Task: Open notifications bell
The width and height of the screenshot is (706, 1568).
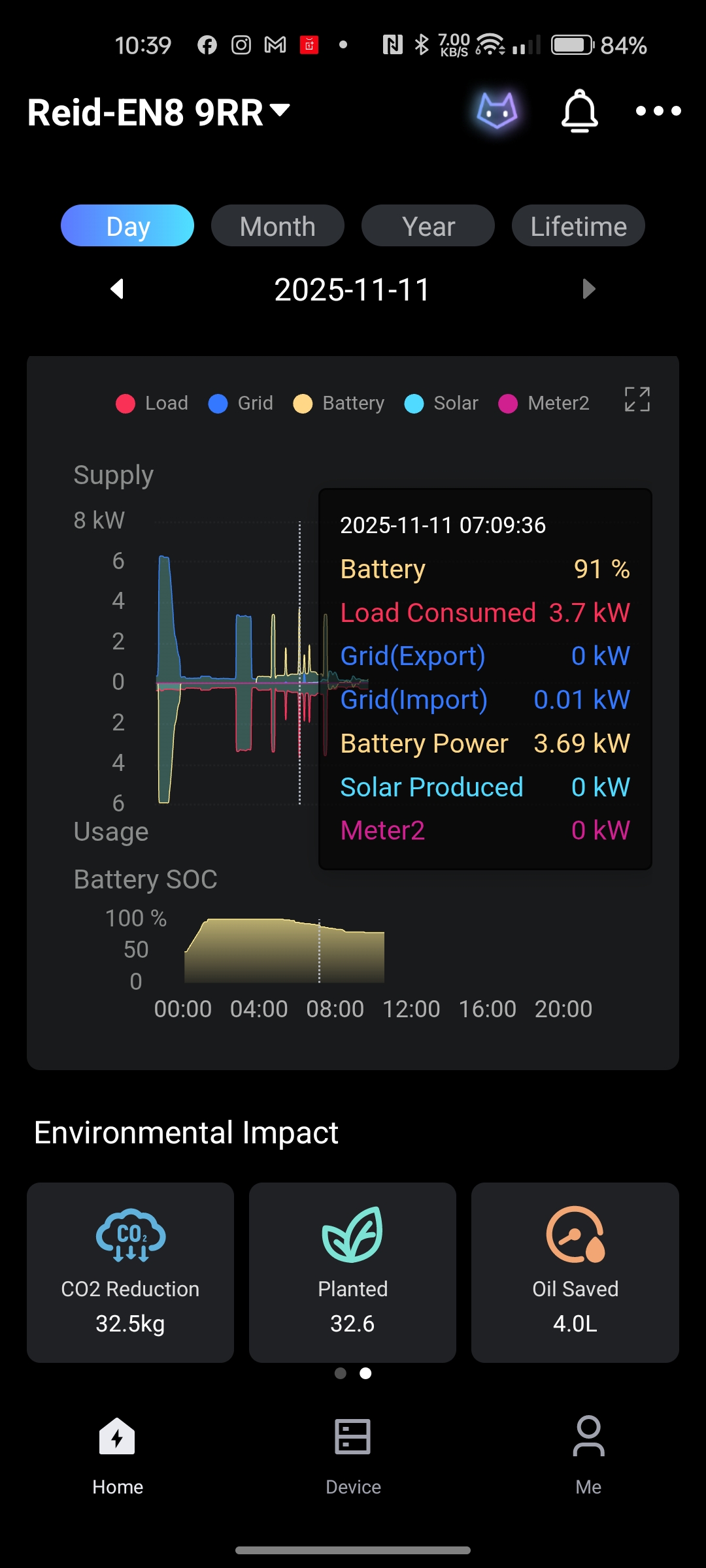Action: [x=579, y=112]
